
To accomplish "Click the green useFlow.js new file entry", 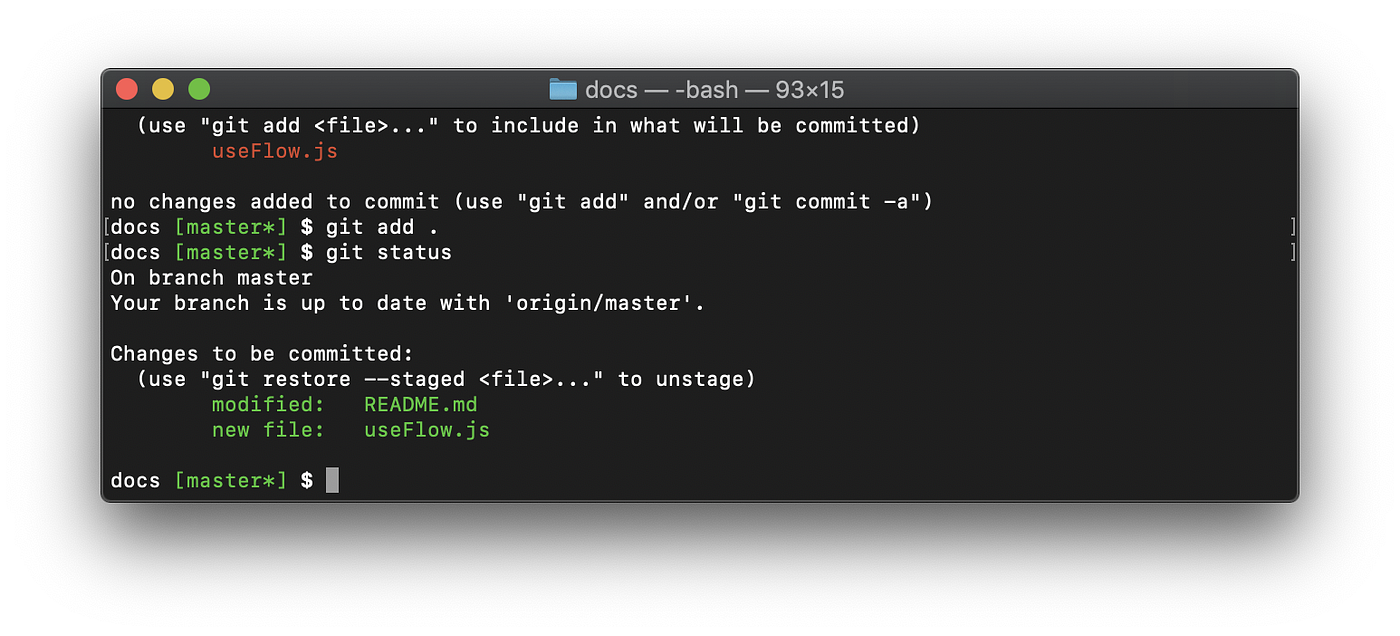I will tap(427, 430).
